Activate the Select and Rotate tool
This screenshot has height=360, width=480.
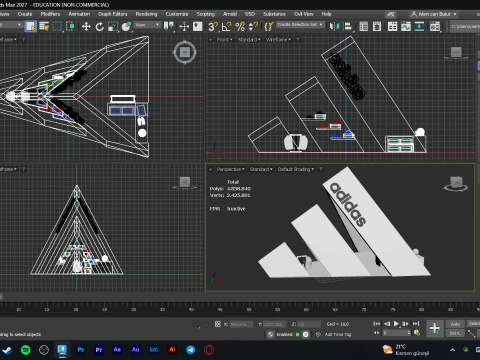(99, 26)
